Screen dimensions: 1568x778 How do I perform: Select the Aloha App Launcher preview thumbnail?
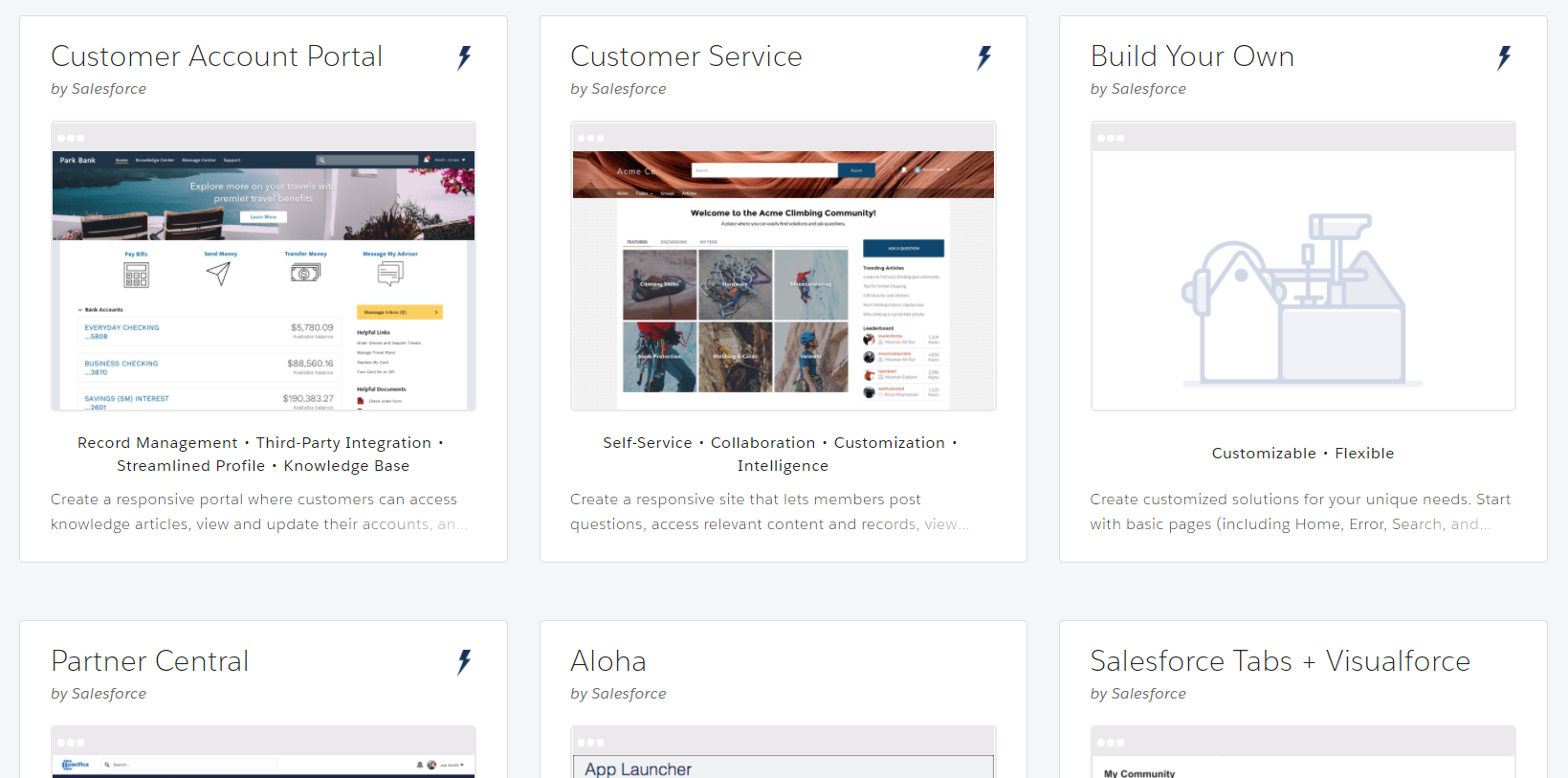pos(784,752)
